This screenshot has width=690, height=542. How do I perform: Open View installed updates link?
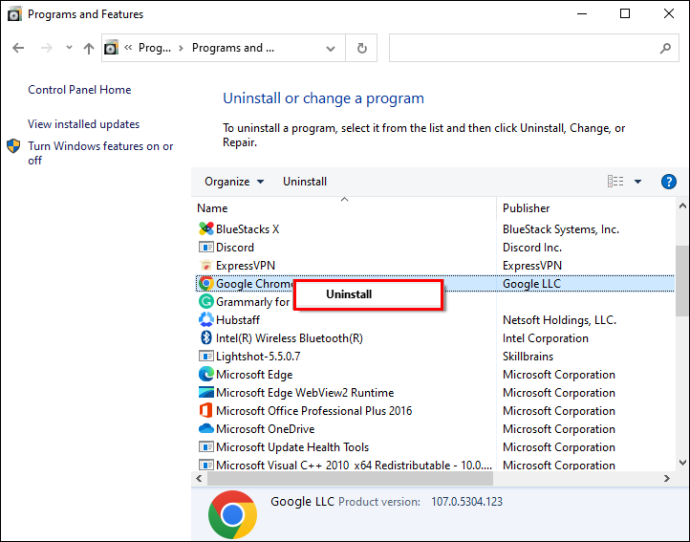tap(84, 124)
